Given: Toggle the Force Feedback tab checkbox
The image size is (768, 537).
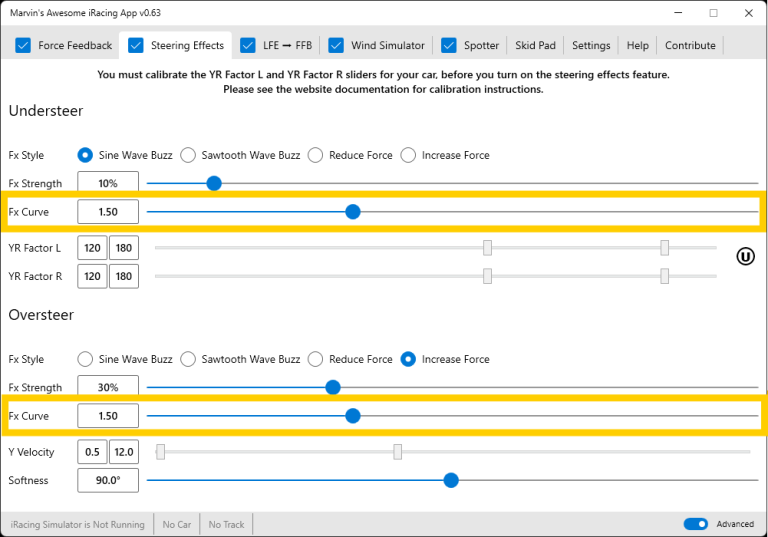Looking at the screenshot, I should pos(23,45).
